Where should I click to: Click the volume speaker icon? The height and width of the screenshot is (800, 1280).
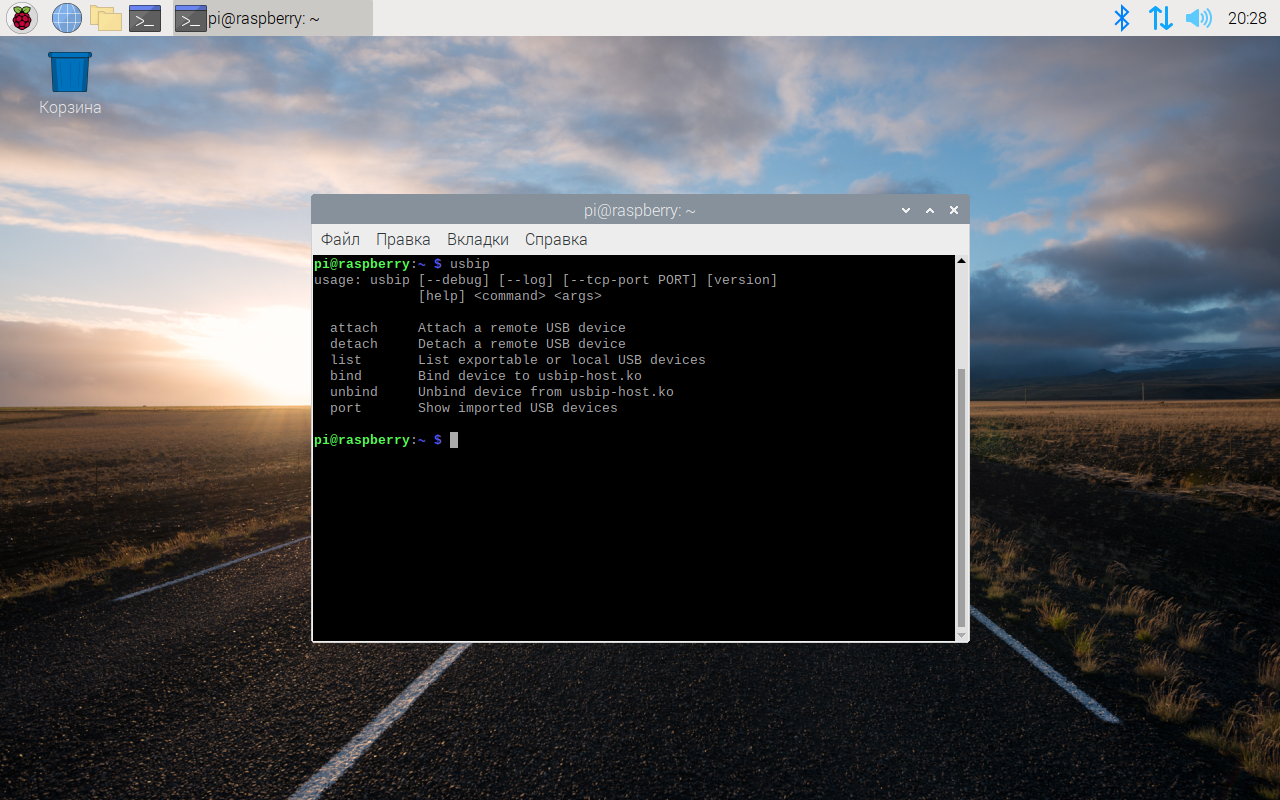tap(1198, 17)
